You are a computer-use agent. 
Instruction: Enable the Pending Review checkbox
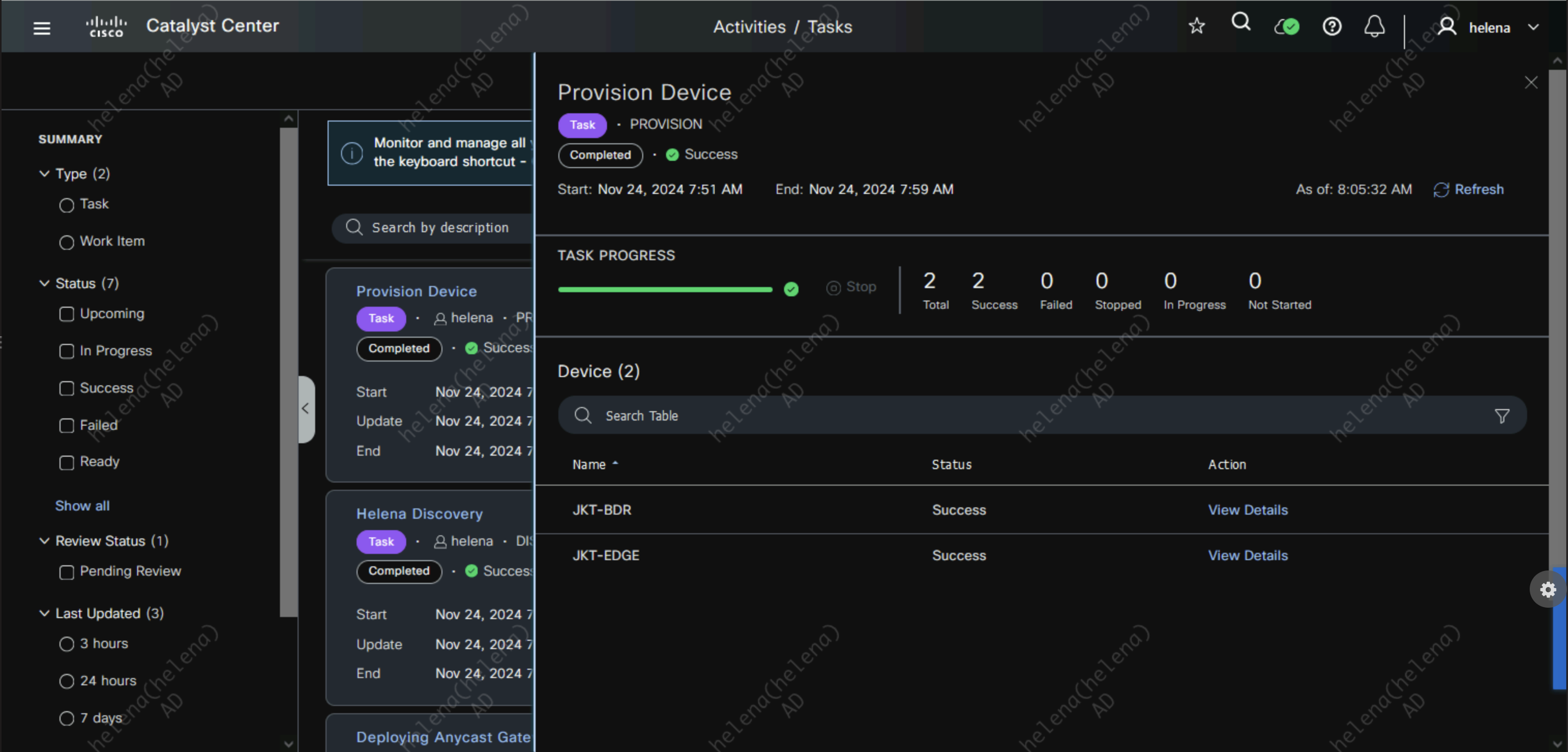pos(66,572)
